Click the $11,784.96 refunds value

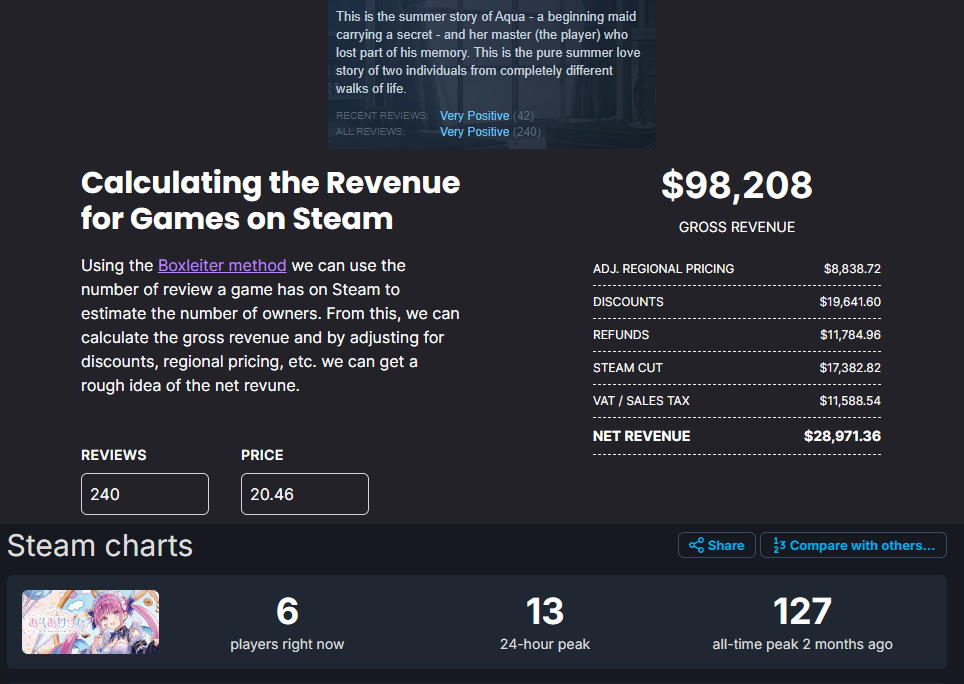coord(850,335)
